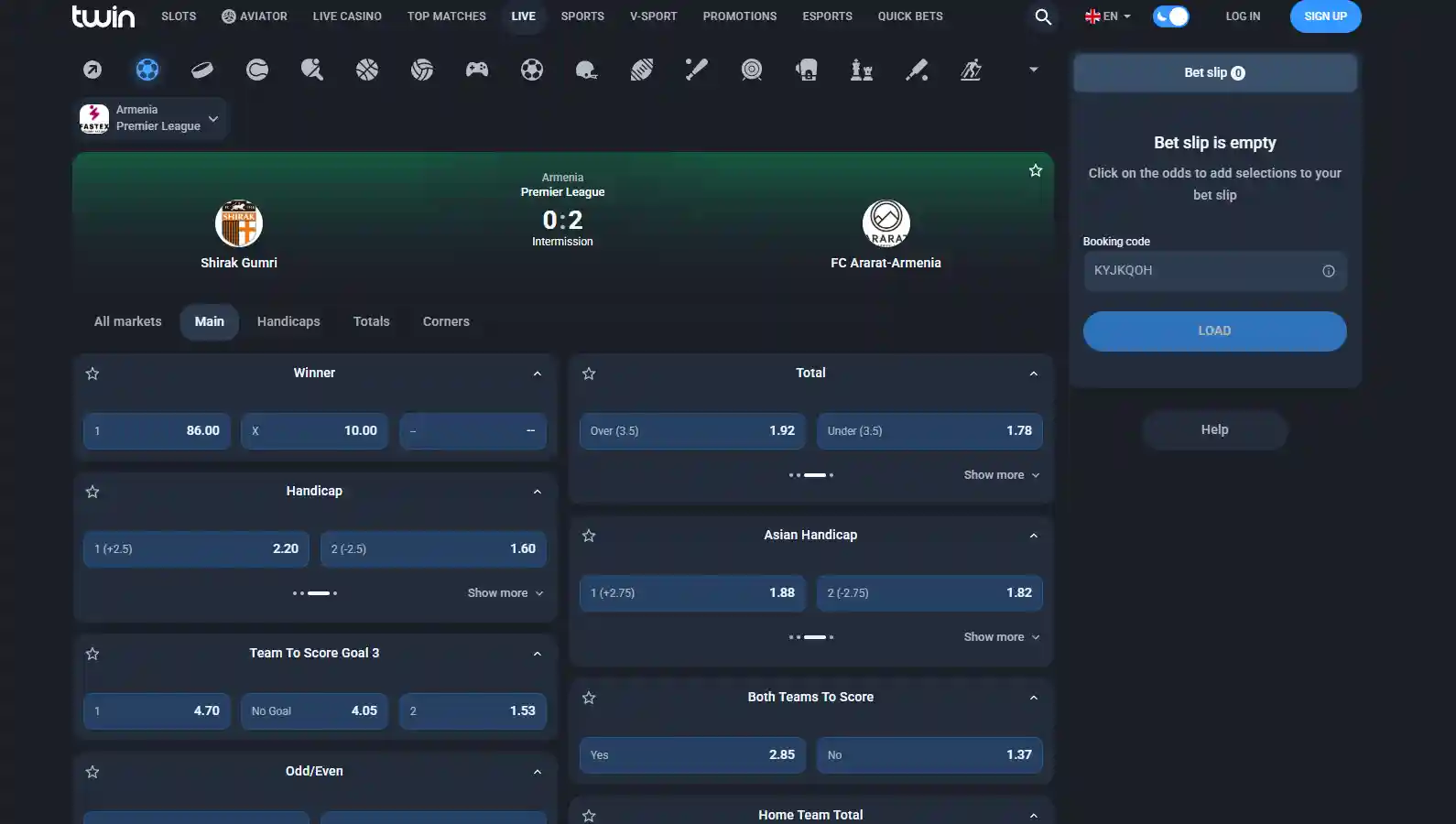This screenshot has height=824, width=1456.
Task: Select the skiing sport icon
Action: [972, 70]
